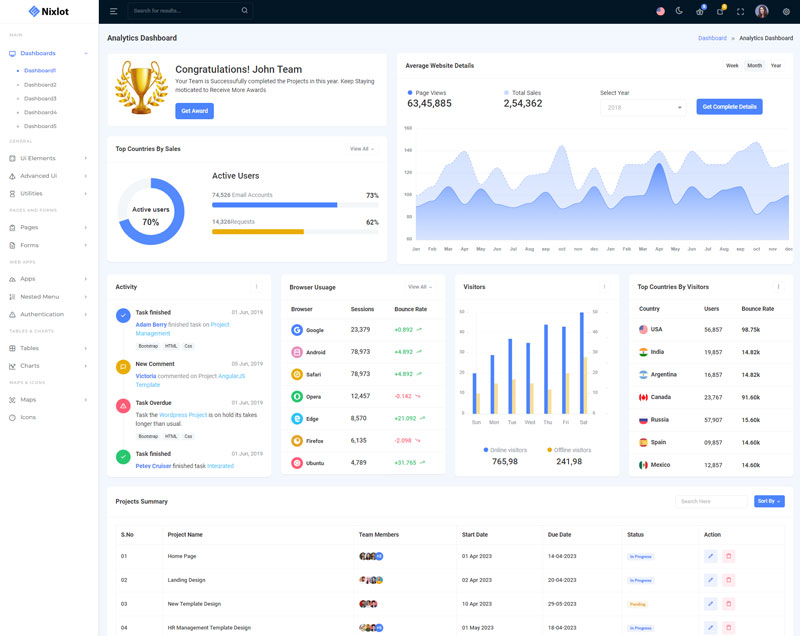800x636 pixels.
Task: Open the settings gear in top bar
Action: (x=786, y=11)
